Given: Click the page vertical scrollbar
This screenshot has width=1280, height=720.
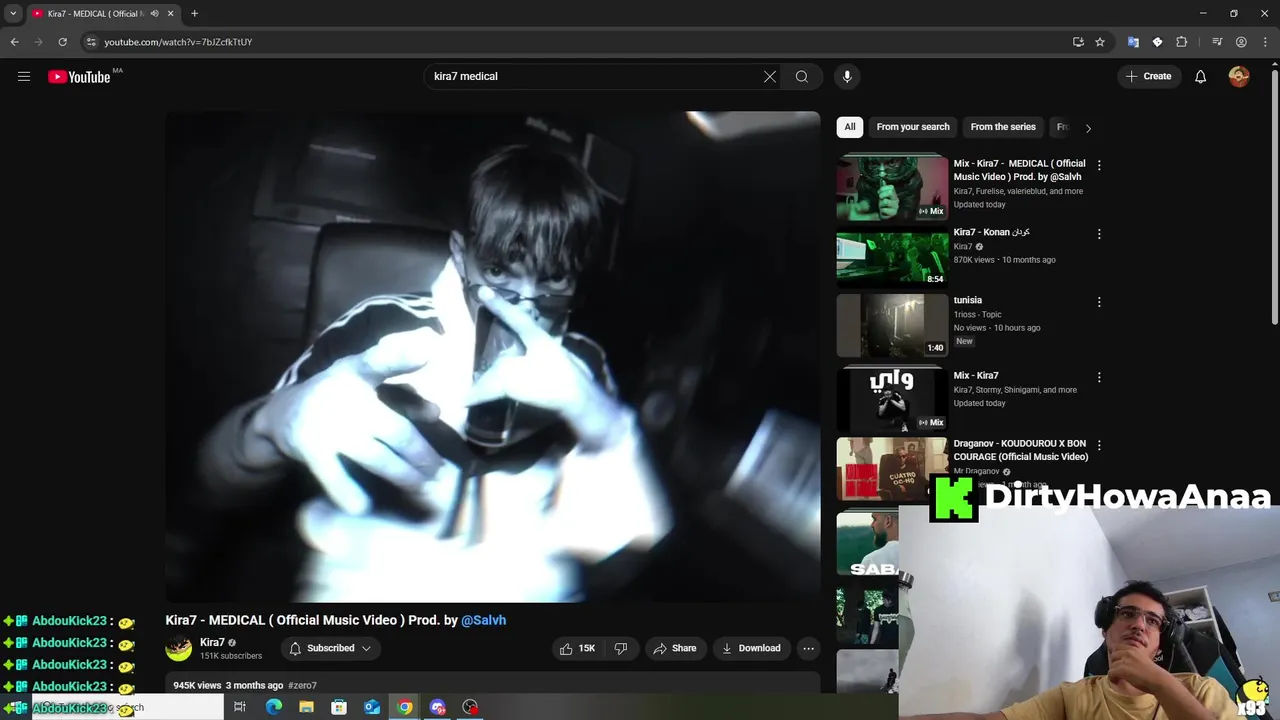Looking at the screenshot, I should point(1274,195).
